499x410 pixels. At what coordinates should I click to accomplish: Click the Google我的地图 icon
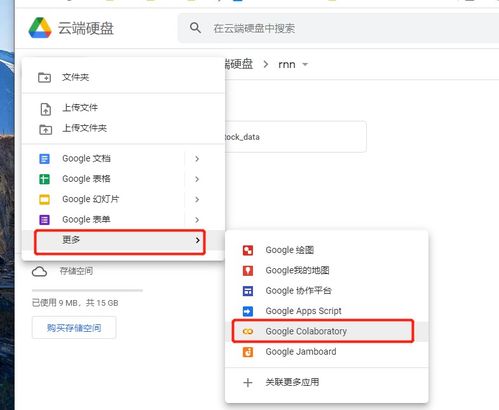(x=248, y=271)
